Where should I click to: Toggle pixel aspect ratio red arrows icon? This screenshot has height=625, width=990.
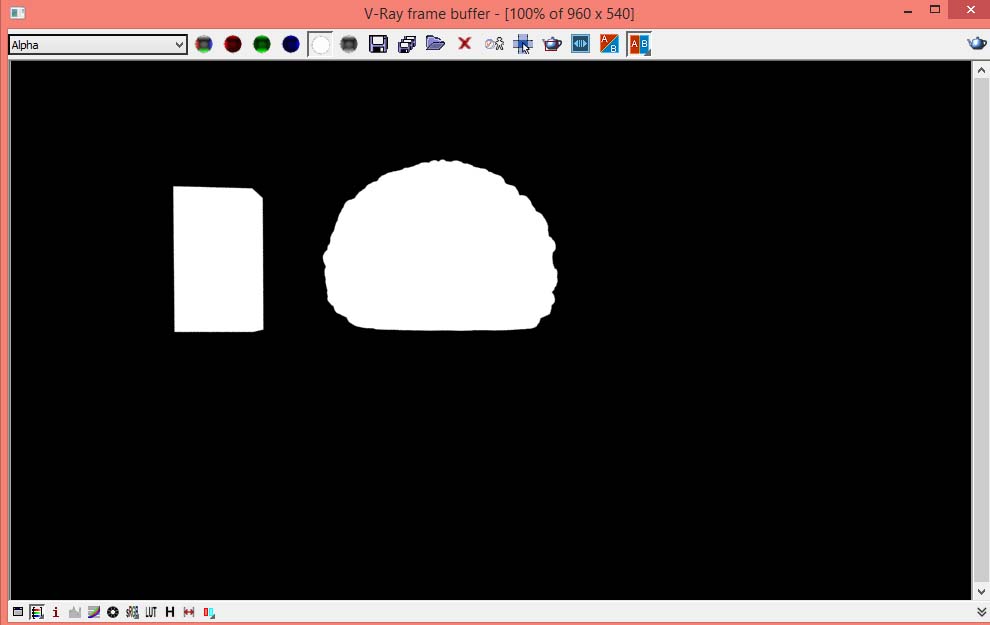tap(189, 612)
